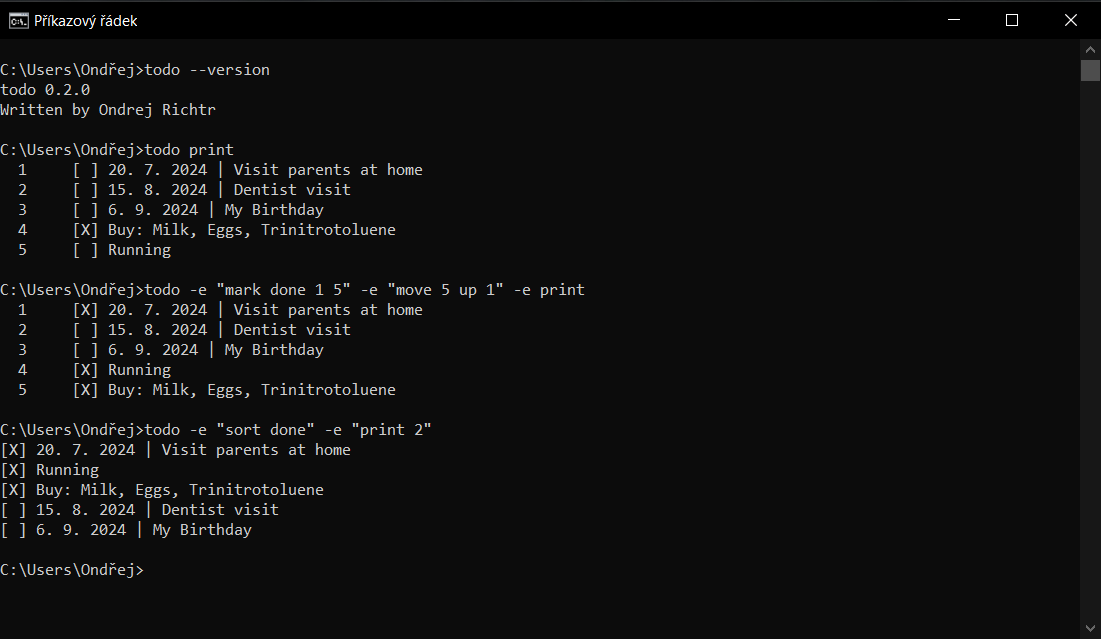Click the empty prompt at the last line
Screen dimensions: 1101x639
point(150,570)
